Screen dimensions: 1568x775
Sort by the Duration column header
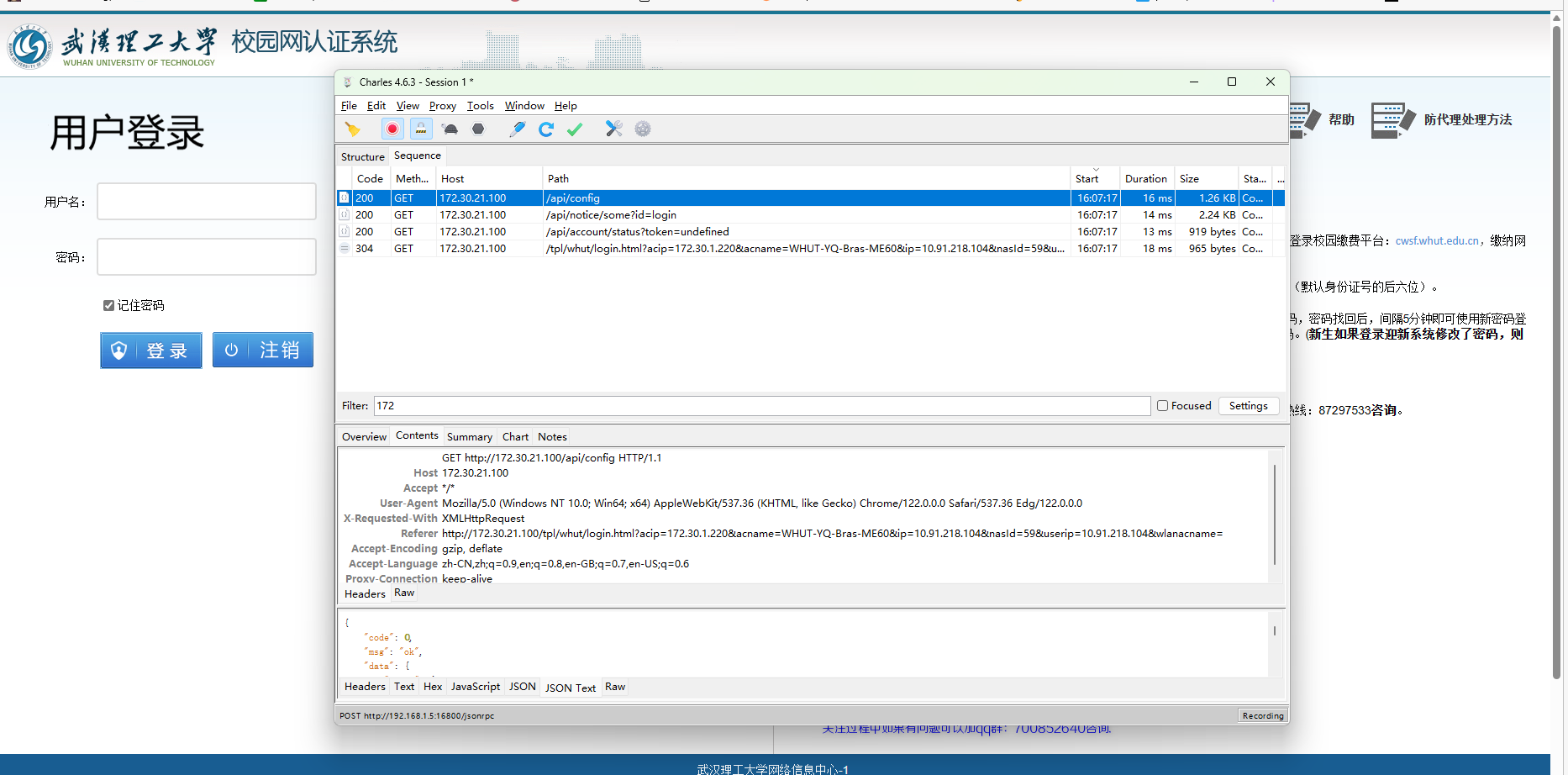(1146, 178)
